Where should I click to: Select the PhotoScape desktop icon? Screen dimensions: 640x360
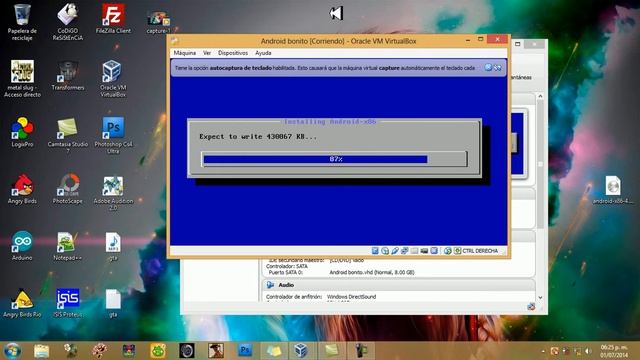68,189
